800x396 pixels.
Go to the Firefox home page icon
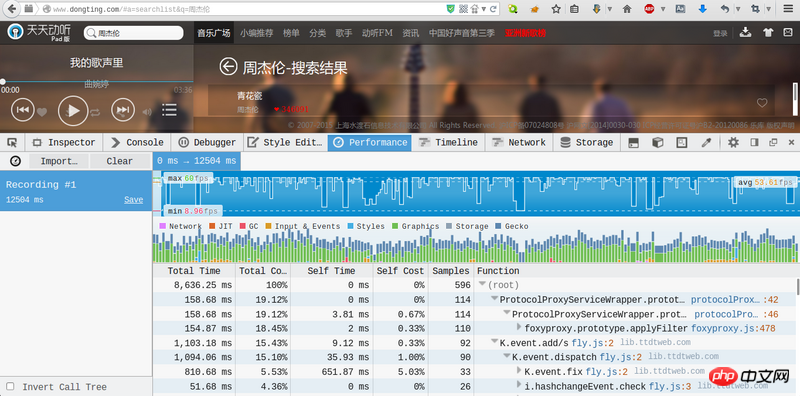tap(627, 9)
